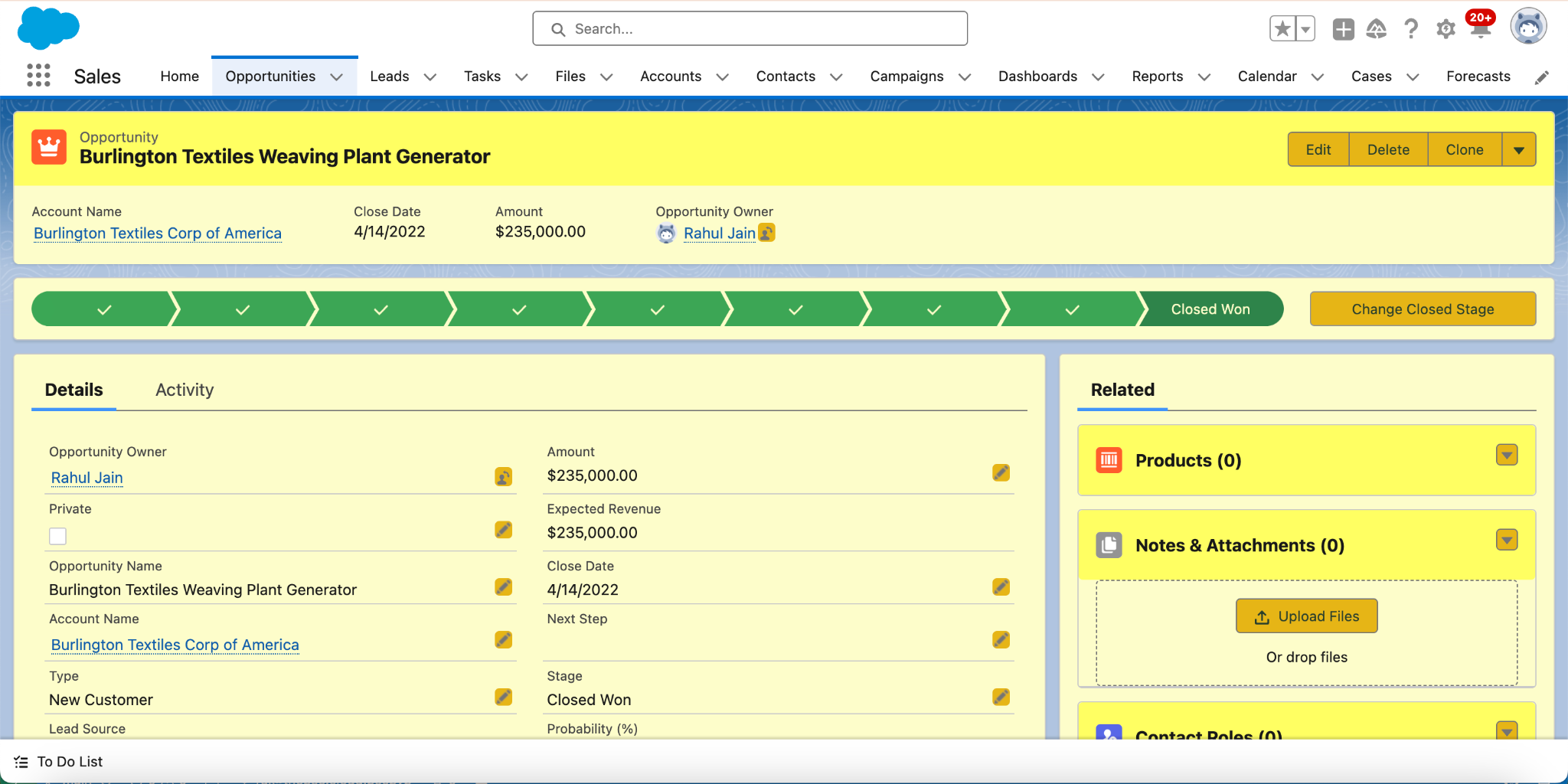The height and width of the screenshot is (784, 1568).
Task: Toggle the Private checkbox
Action: [58, 536]
